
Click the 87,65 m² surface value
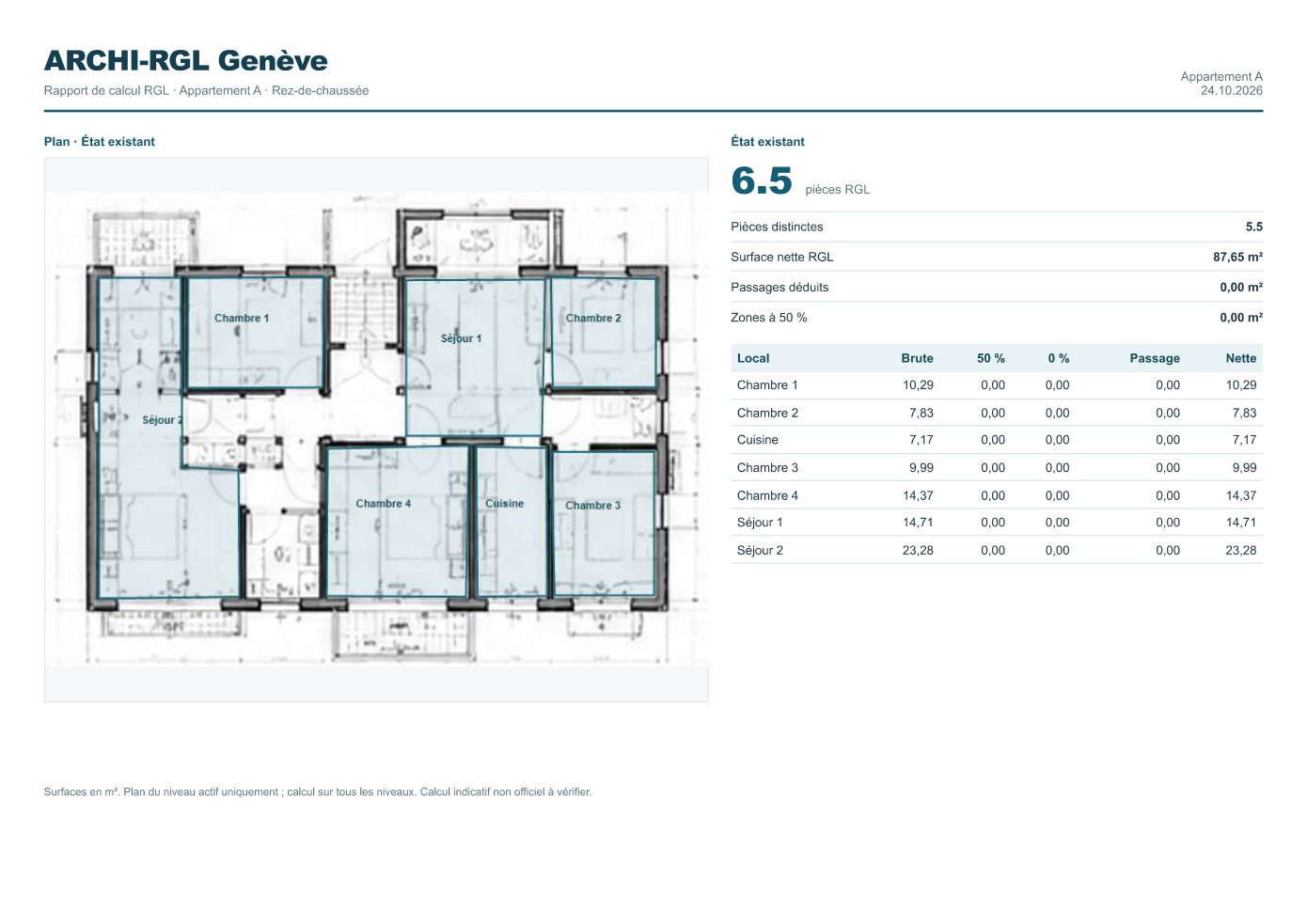point(1237,257)
